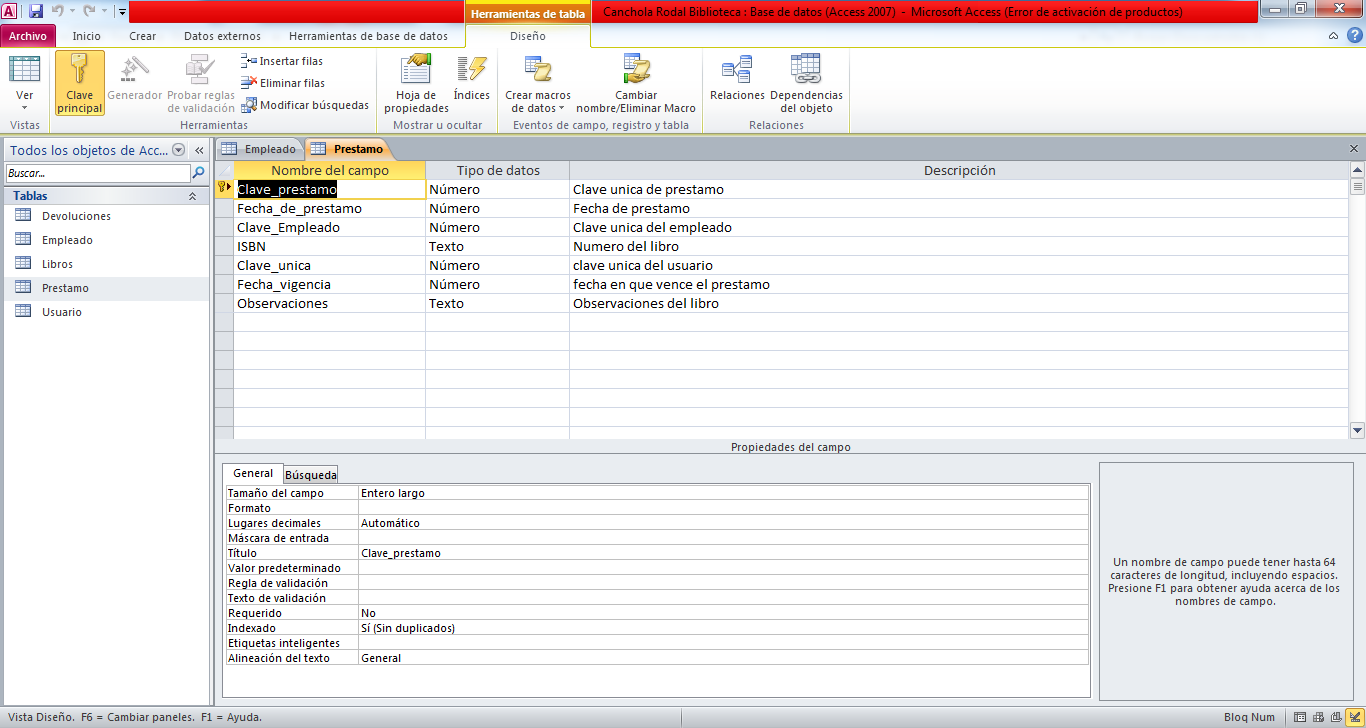Open Customize Quick Access Toolbar arrow
The height and width of the screenshot is (728, 1366).
point(122,12)
